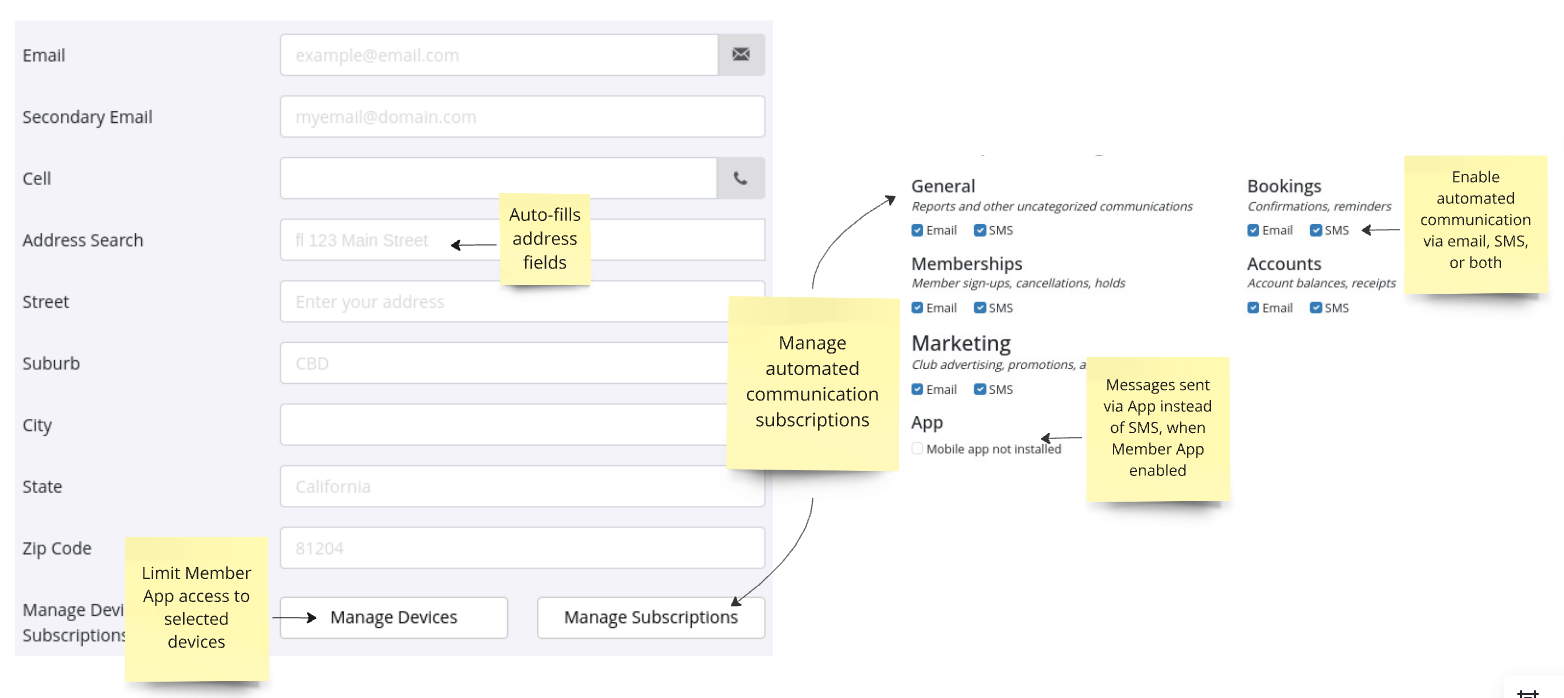Click the State field showing California

pyautogui.click(x=522, y=487)
